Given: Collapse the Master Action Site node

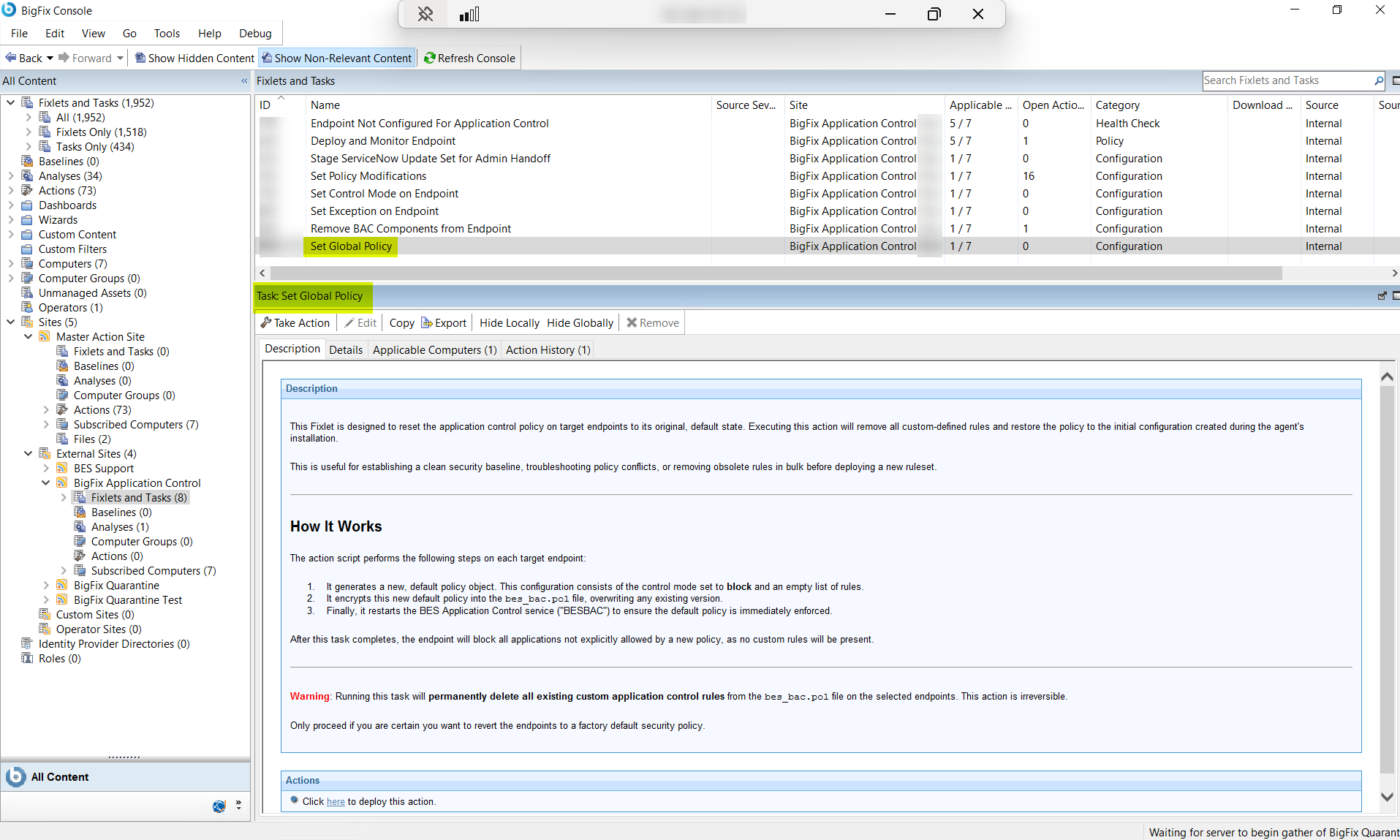Looking at the screenshot, I should (x=29, y=336).
